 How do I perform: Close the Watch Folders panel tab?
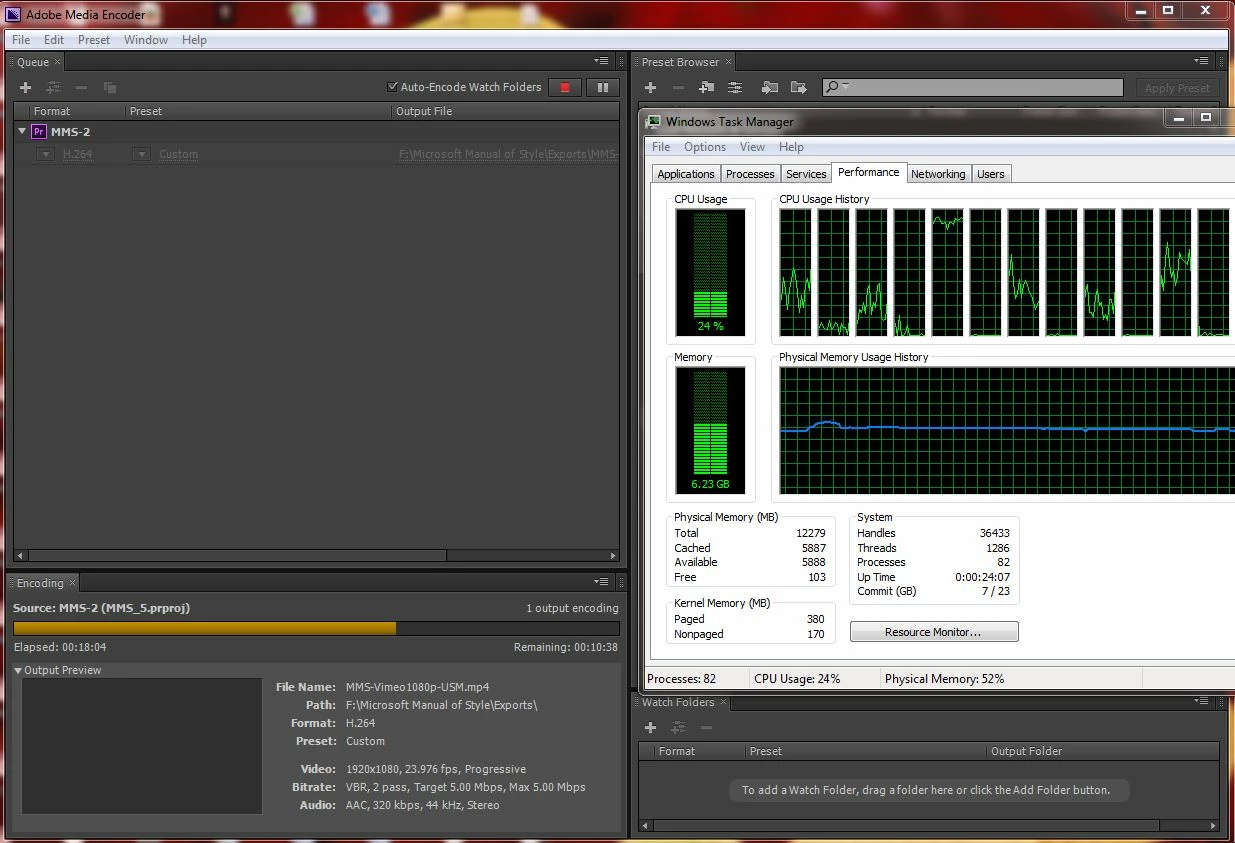coord(723,703)
